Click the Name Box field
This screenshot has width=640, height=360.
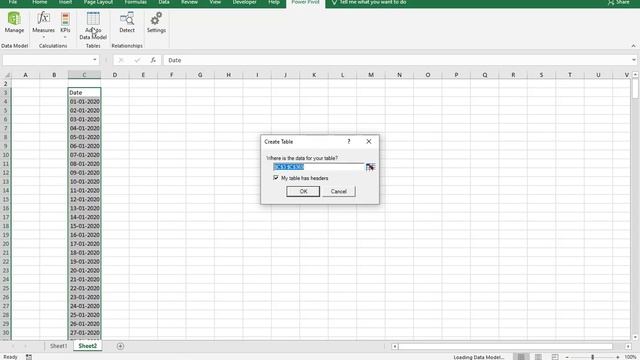click(47, 60)
